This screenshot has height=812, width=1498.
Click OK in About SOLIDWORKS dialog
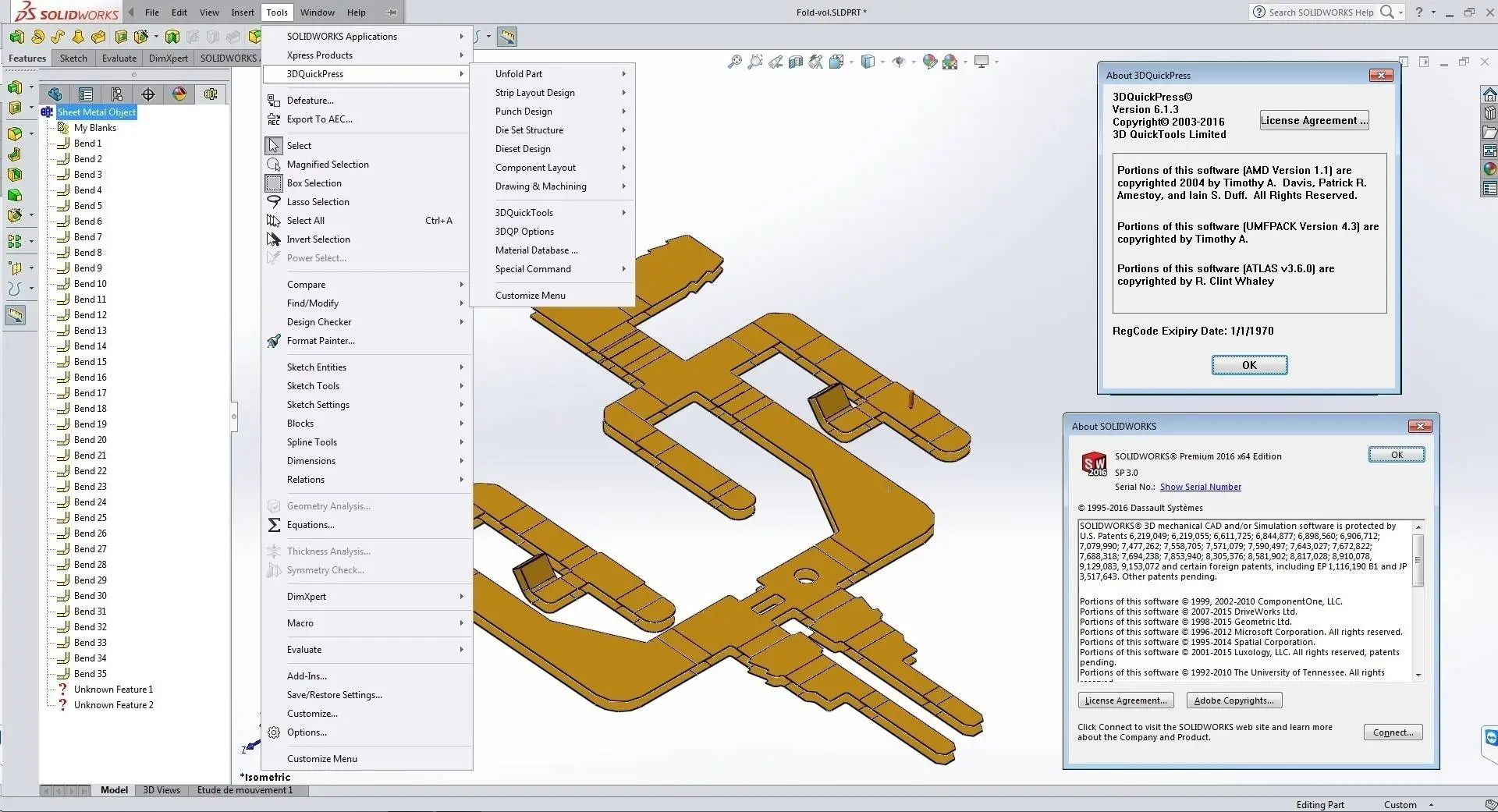click(1397, 455)
